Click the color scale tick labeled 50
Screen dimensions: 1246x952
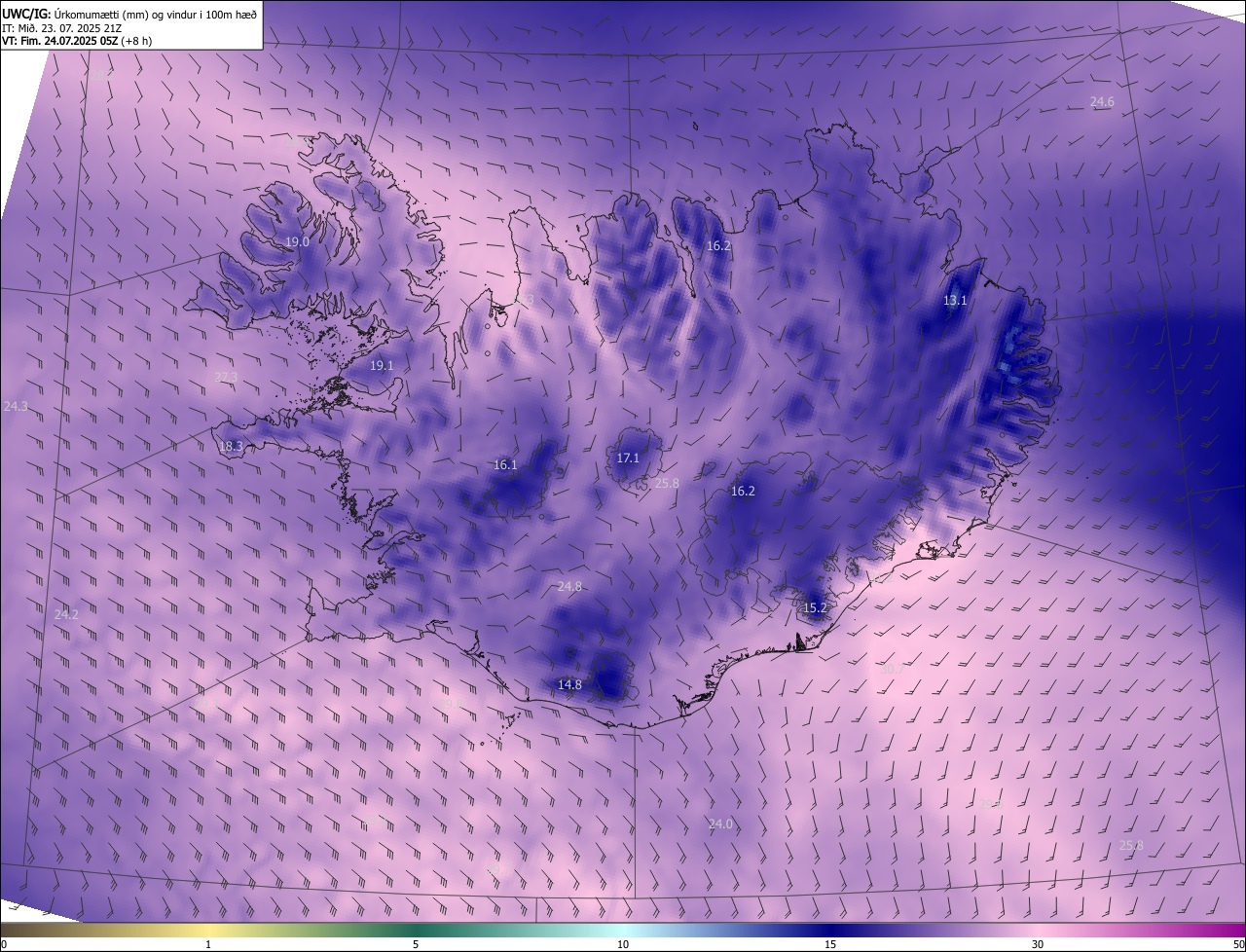click(x=1238, y=944)
